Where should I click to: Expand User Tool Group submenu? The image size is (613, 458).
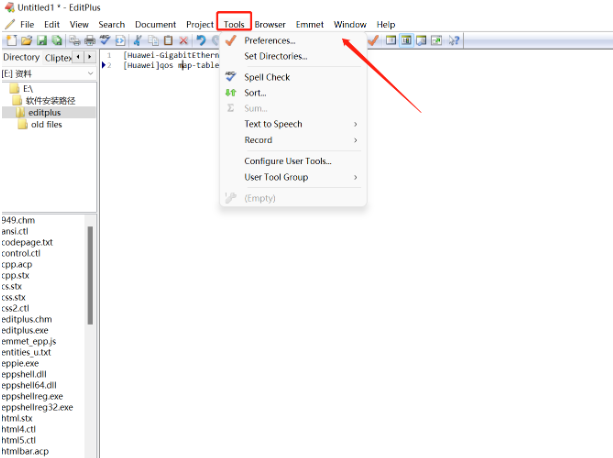coord(293,177)
